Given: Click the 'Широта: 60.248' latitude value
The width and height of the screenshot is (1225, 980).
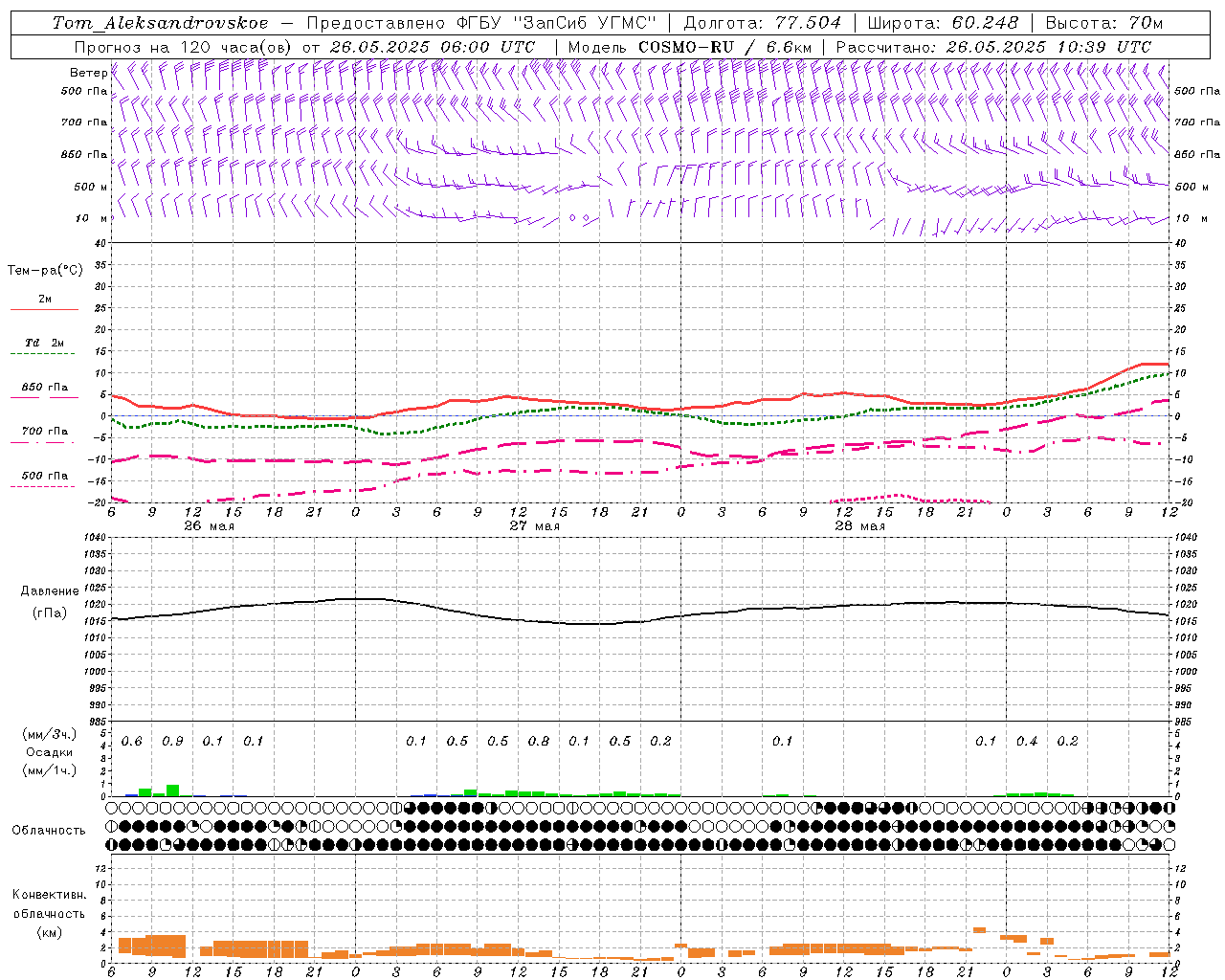Looking at the screenshot, I should (944, 23).
